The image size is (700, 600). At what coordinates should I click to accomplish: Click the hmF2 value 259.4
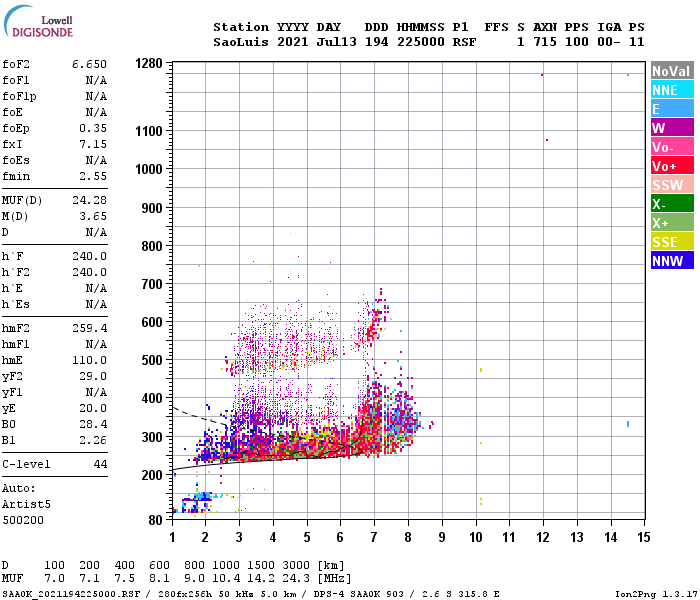coord(89,328)
